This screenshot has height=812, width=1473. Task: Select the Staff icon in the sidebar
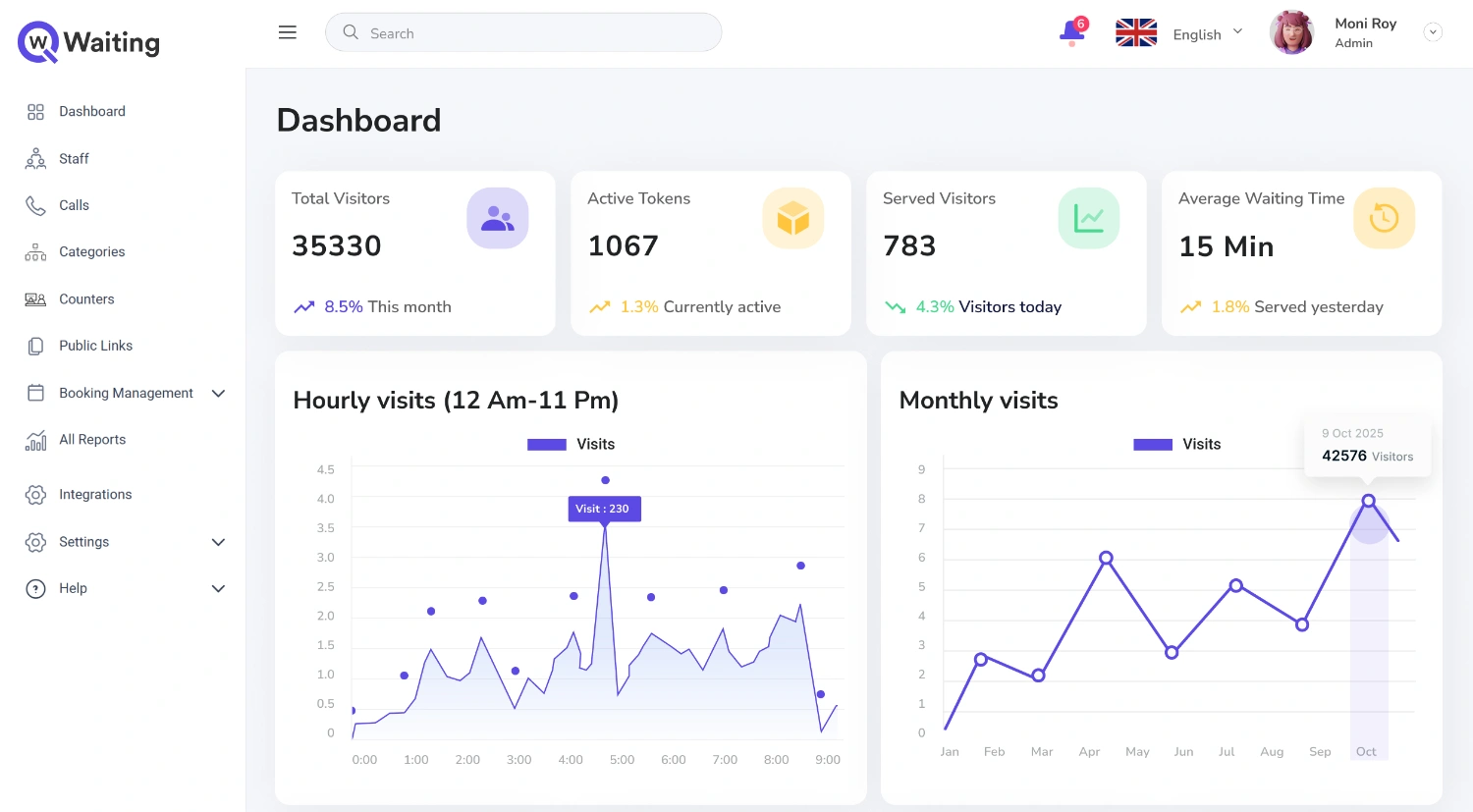(x=34, y=158)
